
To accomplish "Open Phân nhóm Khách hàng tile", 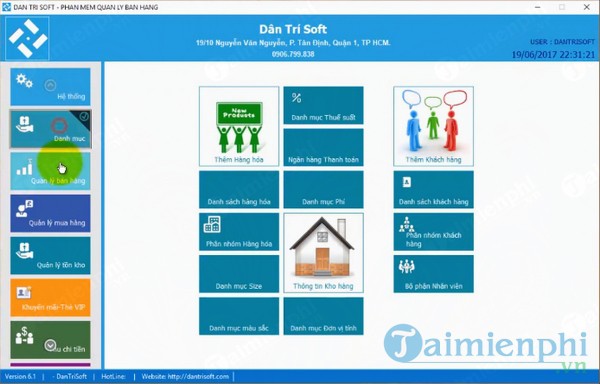I will click(433, 231).
